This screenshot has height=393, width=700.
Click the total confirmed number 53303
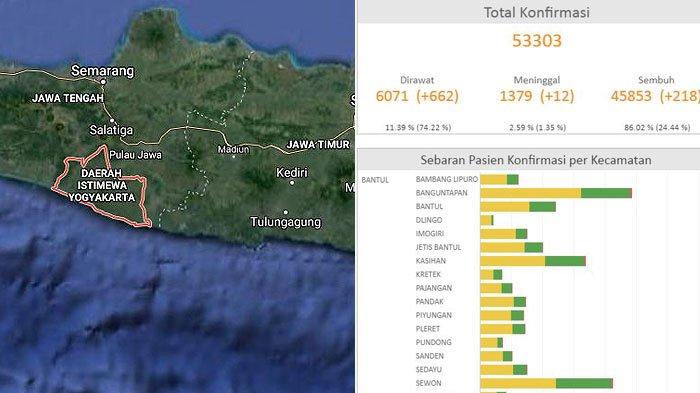pyautogui.click(x=537, y=41)
